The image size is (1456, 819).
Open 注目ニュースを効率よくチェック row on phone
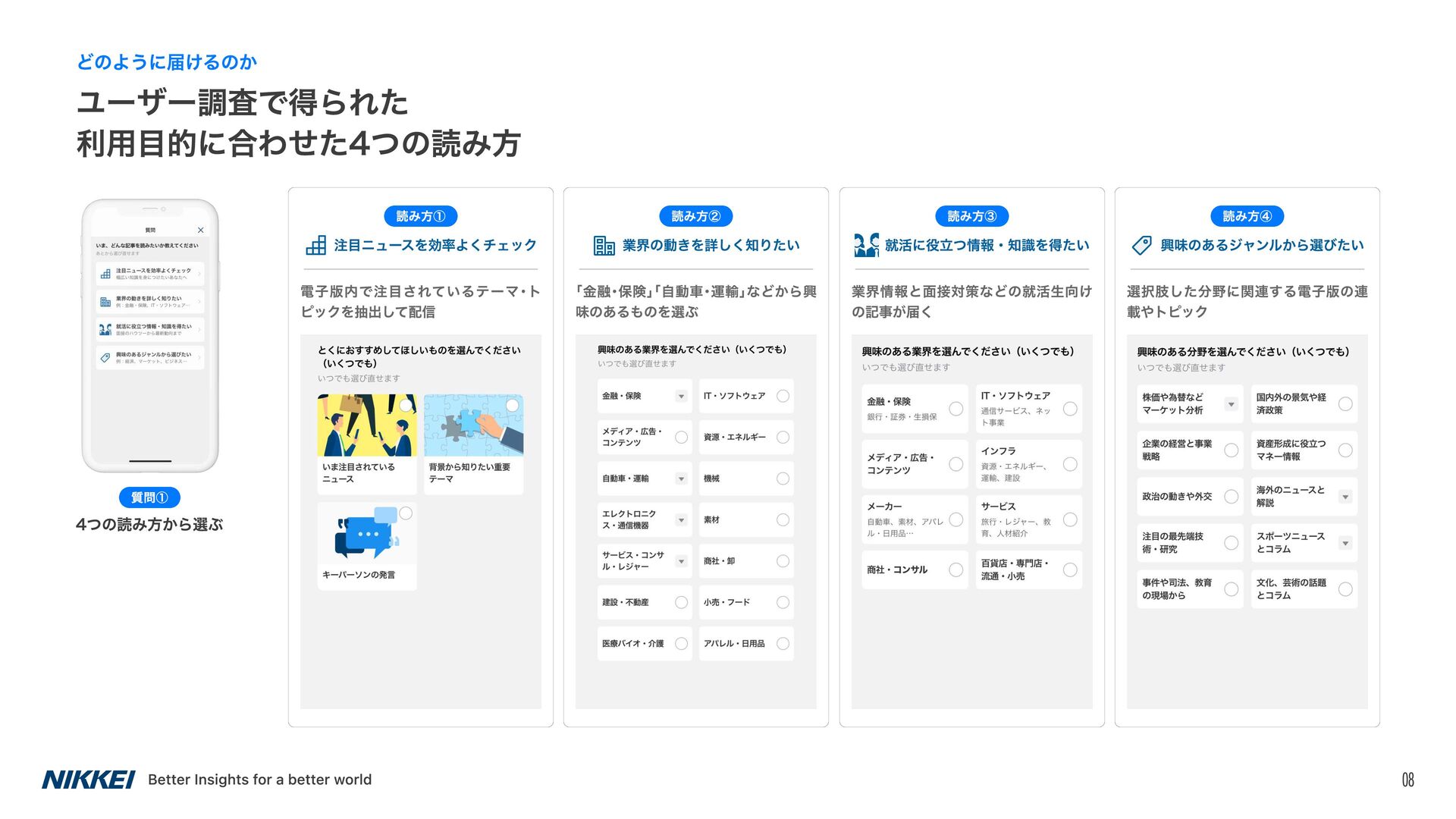150,273
